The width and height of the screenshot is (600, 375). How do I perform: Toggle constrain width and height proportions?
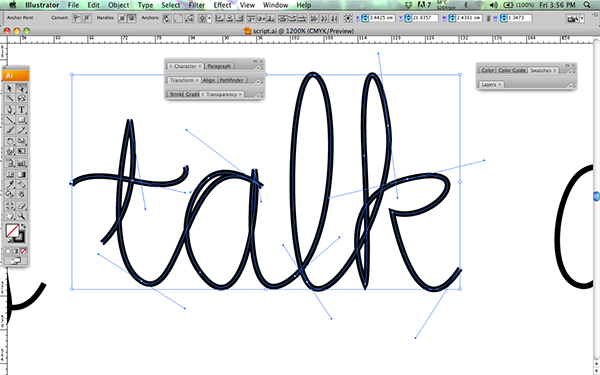click(x=488, y=18)
